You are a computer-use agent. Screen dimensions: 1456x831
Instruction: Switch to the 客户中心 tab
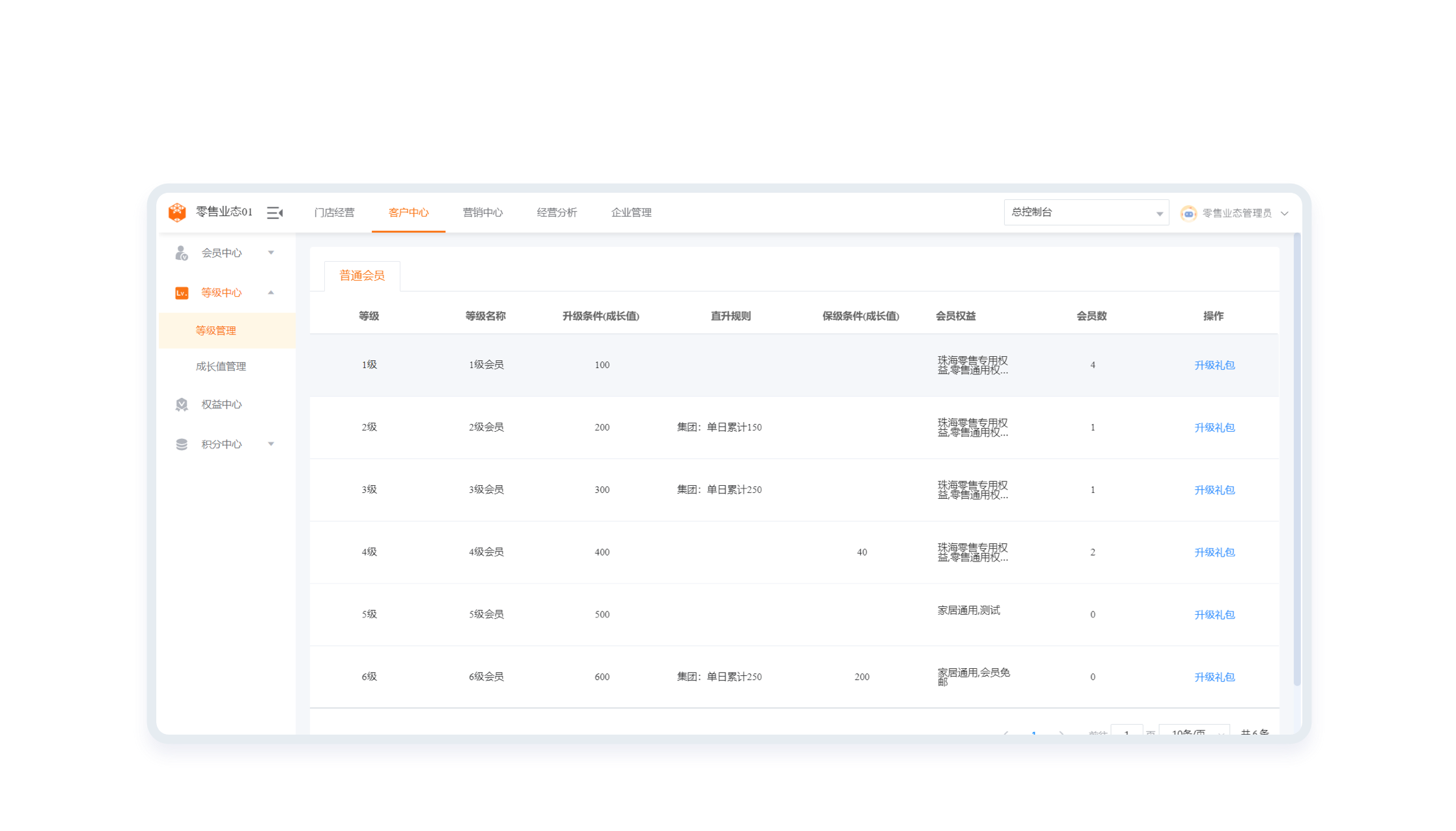click(408, 212)
